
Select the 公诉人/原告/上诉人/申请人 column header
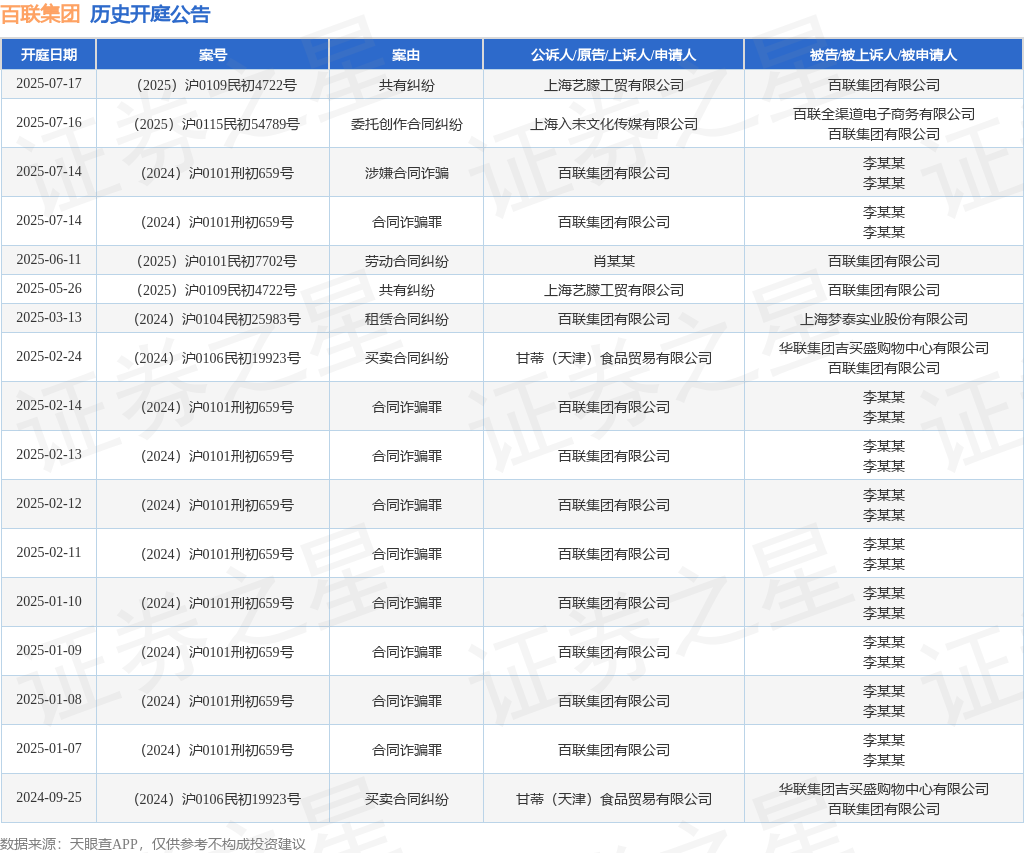click(x=613, y=55)
